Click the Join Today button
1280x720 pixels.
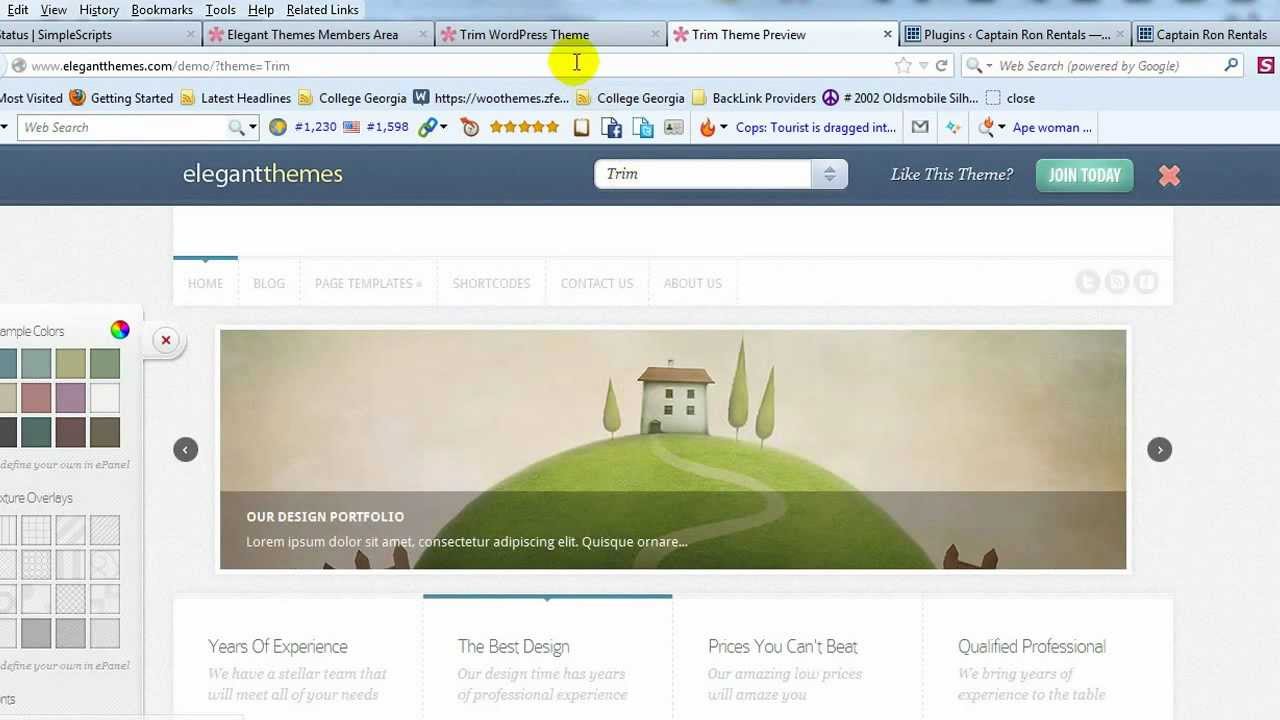[x=1085, y=175]
